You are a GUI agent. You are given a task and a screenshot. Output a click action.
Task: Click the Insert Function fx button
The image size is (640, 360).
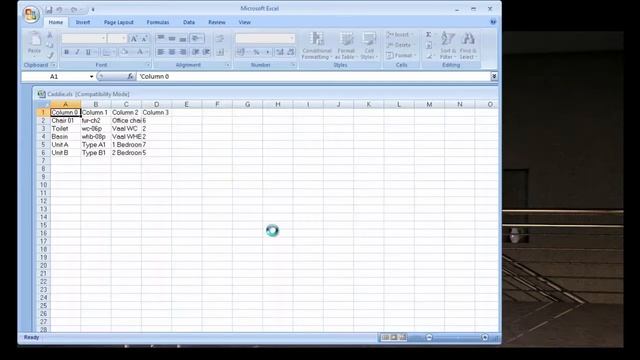130,76
